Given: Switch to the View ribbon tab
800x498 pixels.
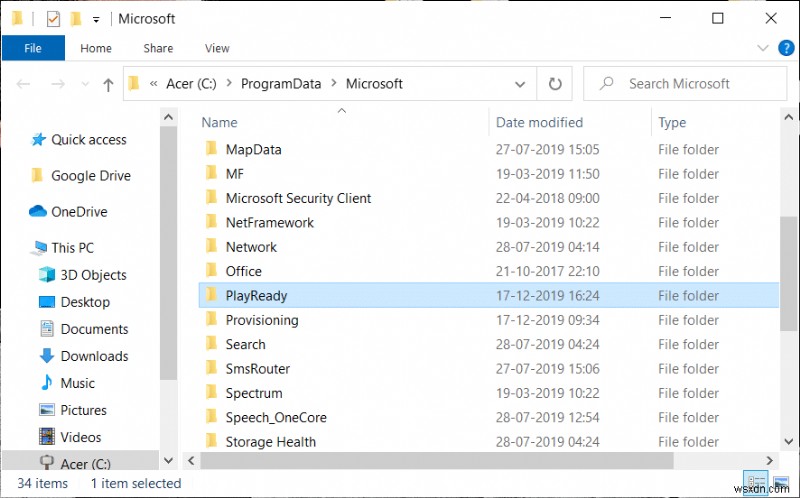Looking at the screenshot, I should (x=217, y=48).
